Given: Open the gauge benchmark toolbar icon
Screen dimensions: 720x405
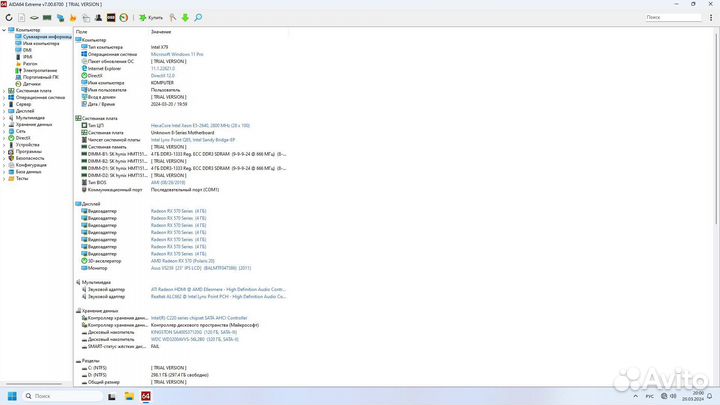Looking at the screenshot, I should 124,17.
